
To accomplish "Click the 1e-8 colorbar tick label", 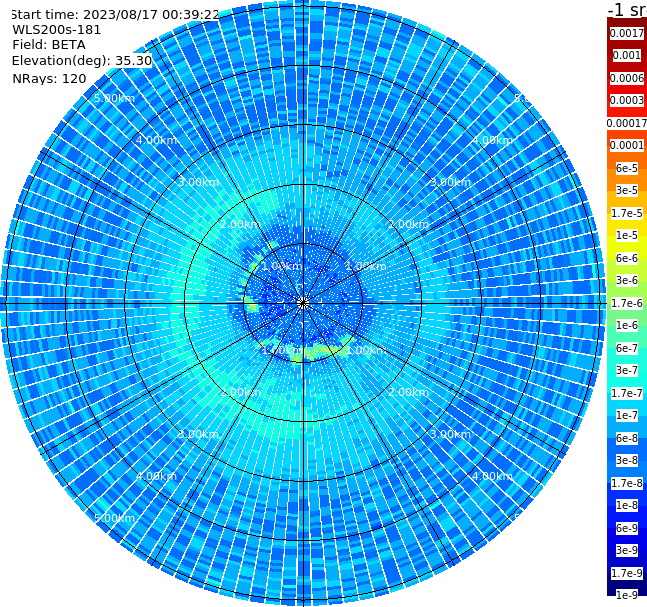I will click(627, 505).
